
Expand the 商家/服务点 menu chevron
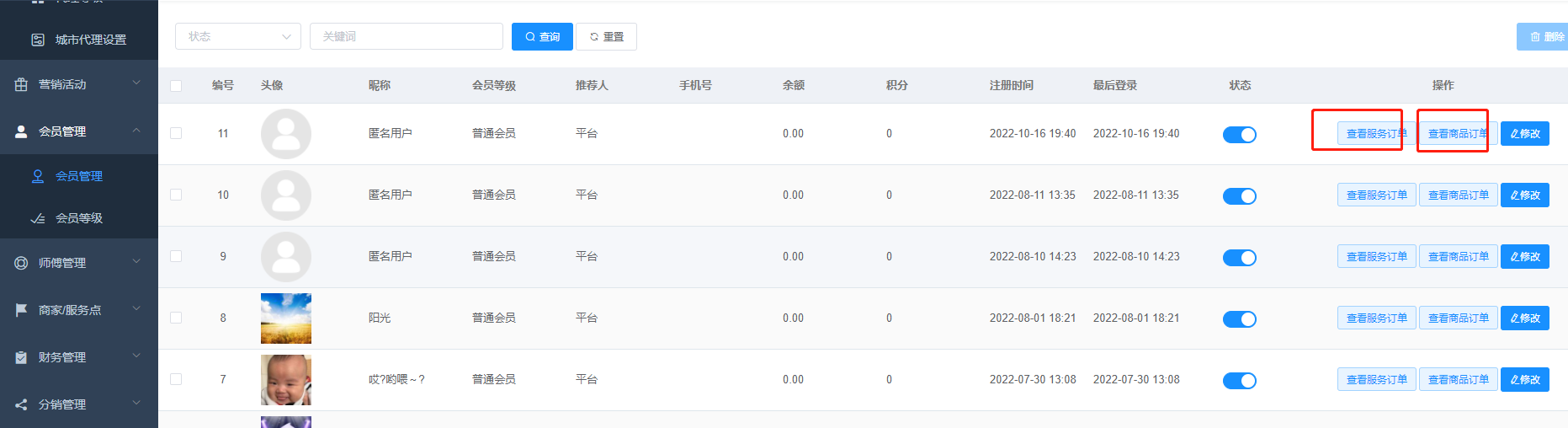[136, 309]
